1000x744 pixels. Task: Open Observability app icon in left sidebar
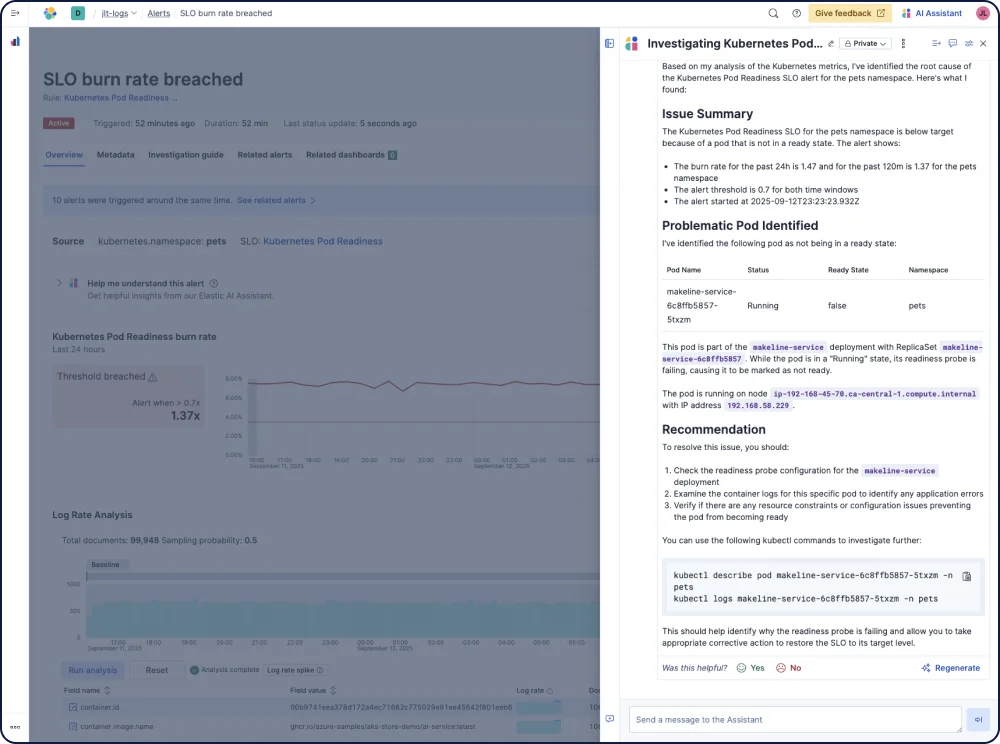coord(15,41)
